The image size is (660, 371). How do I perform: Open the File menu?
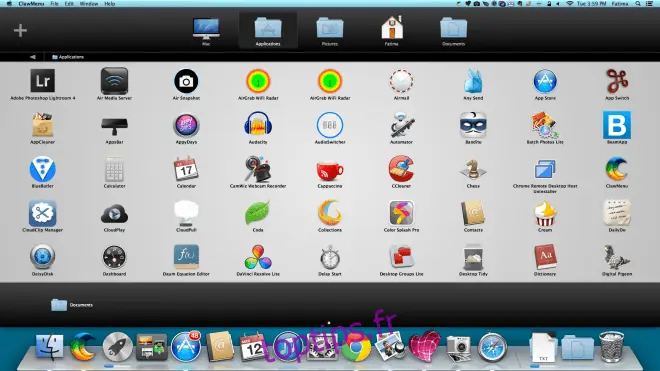54,4
